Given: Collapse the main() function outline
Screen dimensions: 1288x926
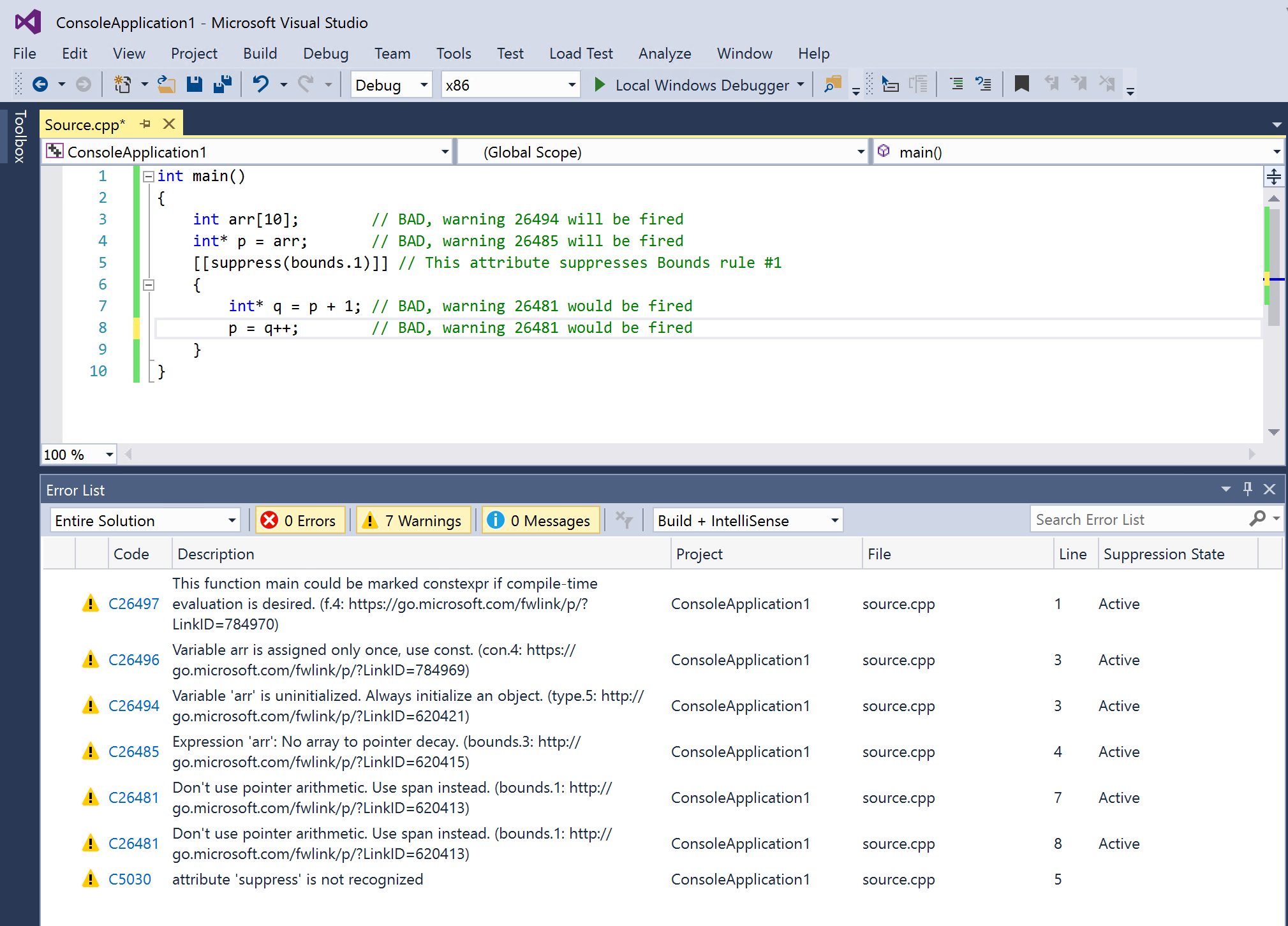Looking at the screenshot, I should (149, 176).
